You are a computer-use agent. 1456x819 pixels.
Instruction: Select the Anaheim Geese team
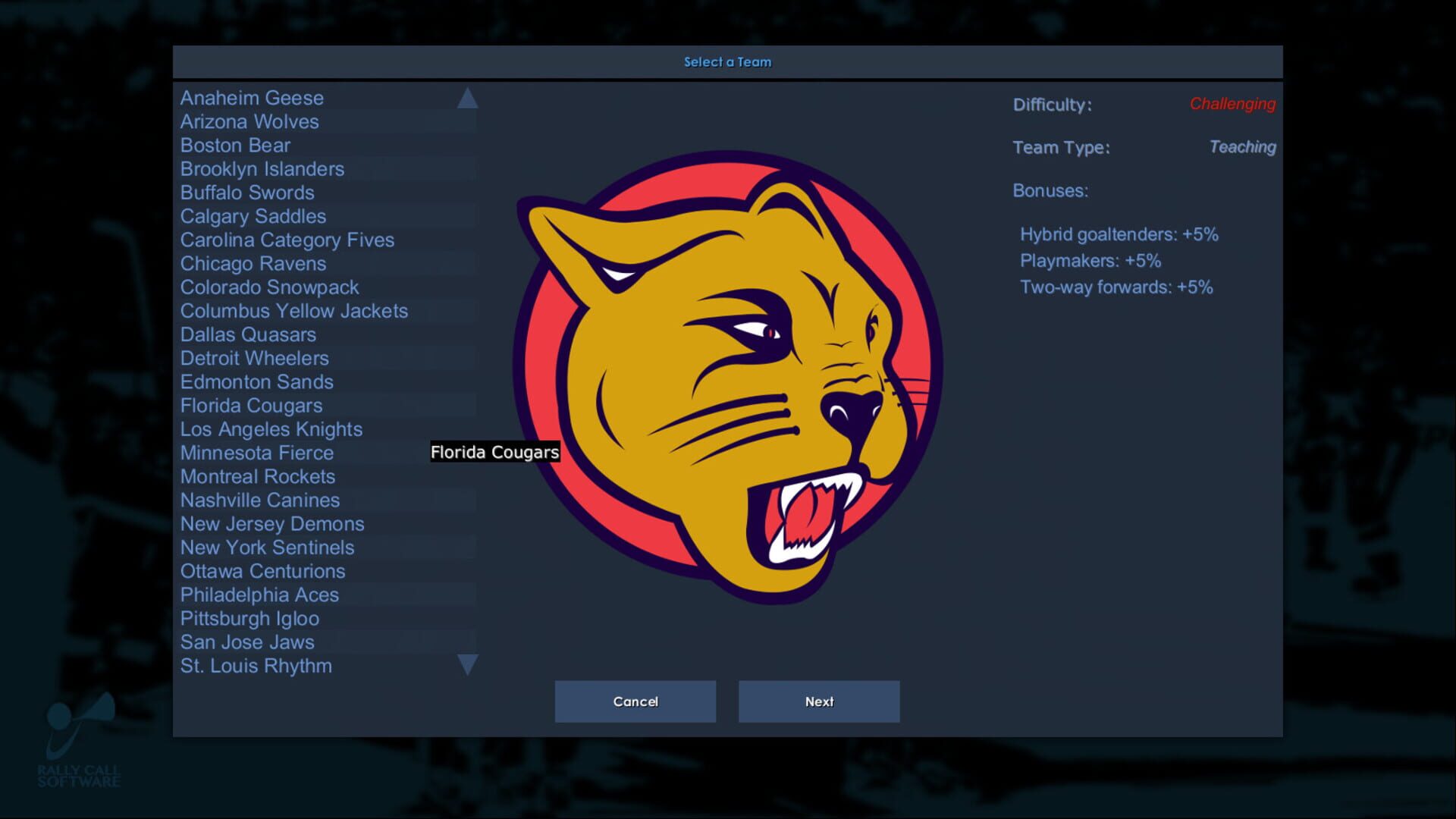pos(252,98)
